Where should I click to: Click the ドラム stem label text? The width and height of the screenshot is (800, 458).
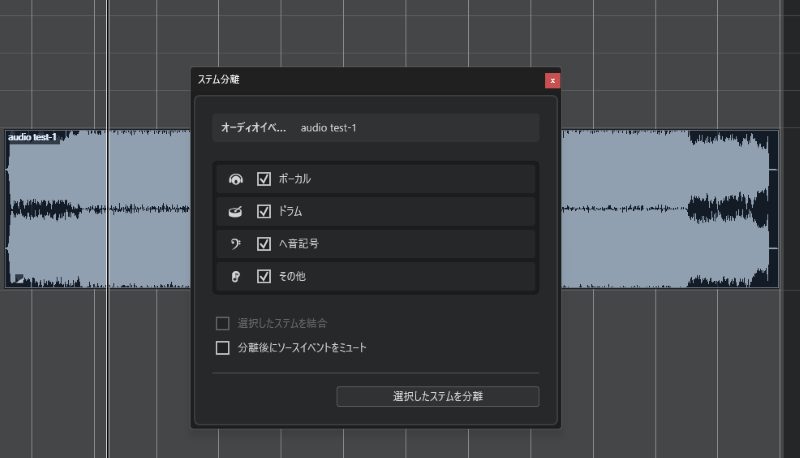pos(290,211)
